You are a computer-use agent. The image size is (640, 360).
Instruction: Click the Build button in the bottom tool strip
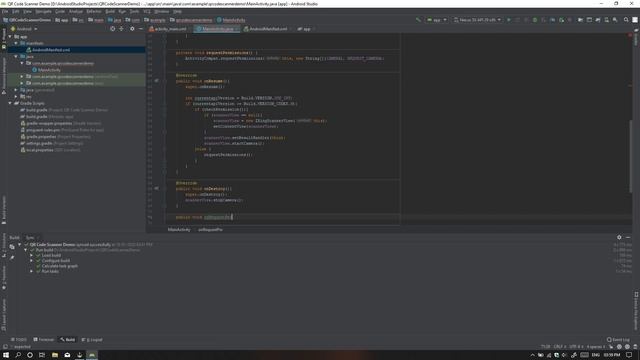click(x=68, y=340)
